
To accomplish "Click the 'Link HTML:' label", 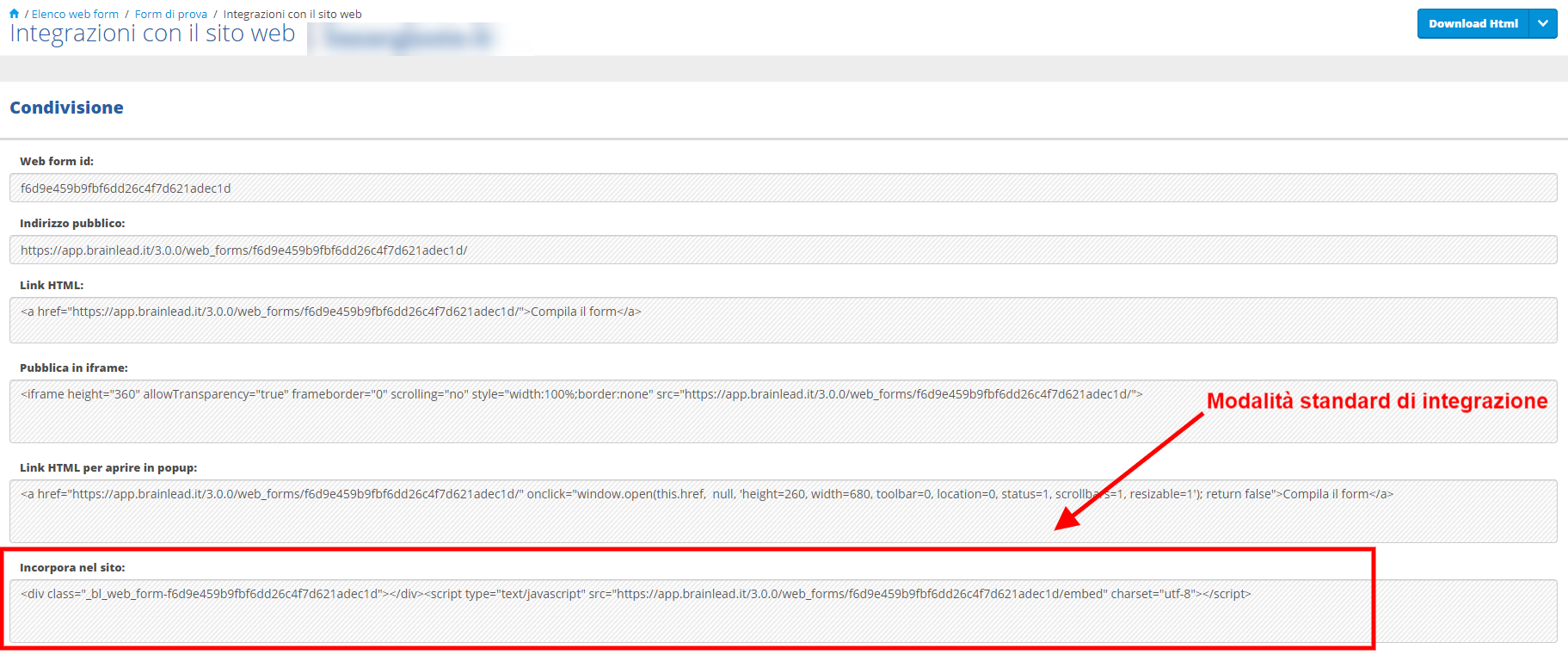I will click(52, 285).
